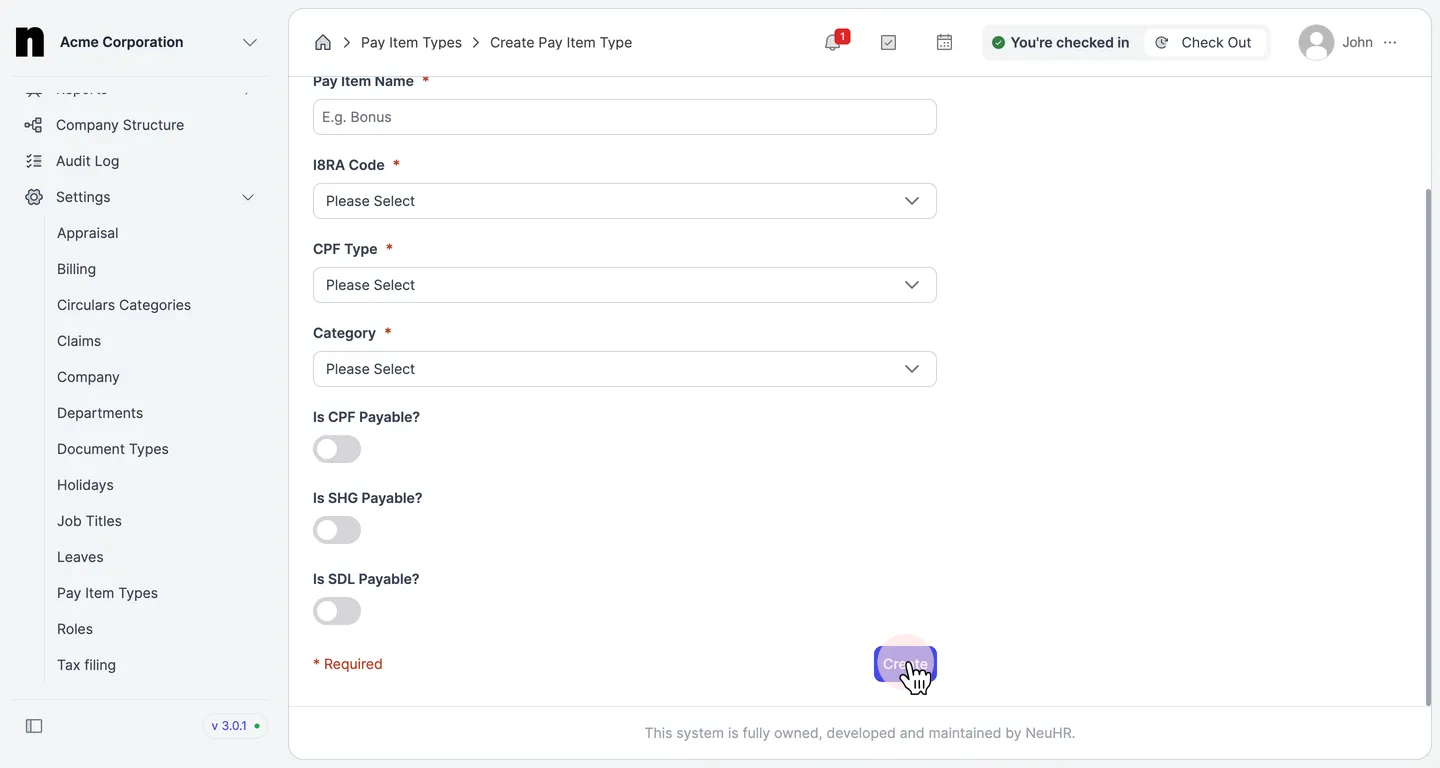The width and height of the screenshot is (1440, 768).
Task: Click John's avatar picture
Action: (1316, 42)
